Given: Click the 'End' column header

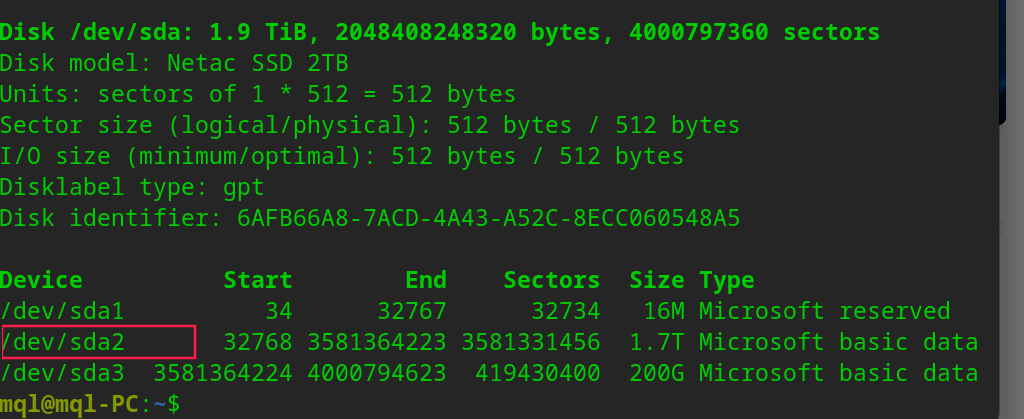Looking at the screenshot, I should coord(426,280).
